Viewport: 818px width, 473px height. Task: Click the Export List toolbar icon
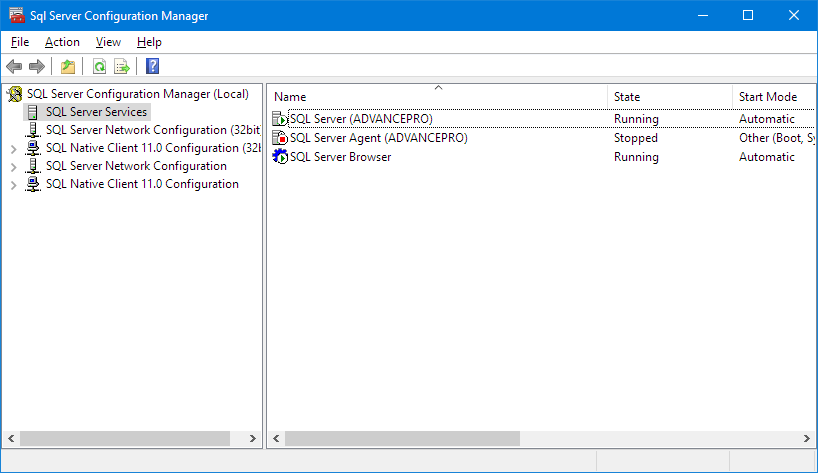pos(122,67)
